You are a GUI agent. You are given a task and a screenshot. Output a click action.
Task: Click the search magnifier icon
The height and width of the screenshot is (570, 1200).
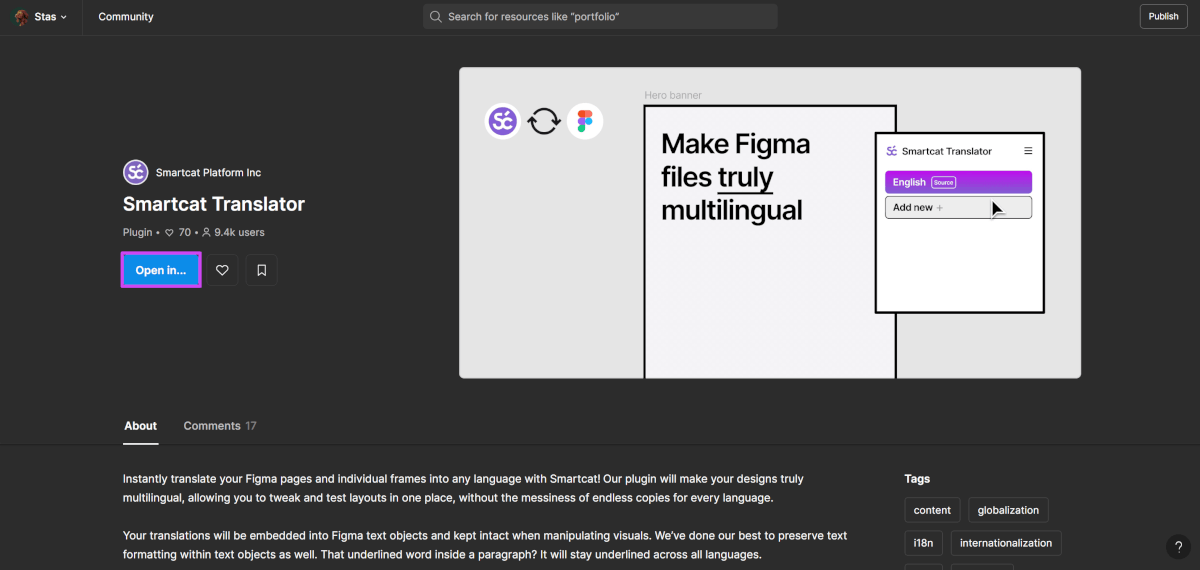coord(436,17)
